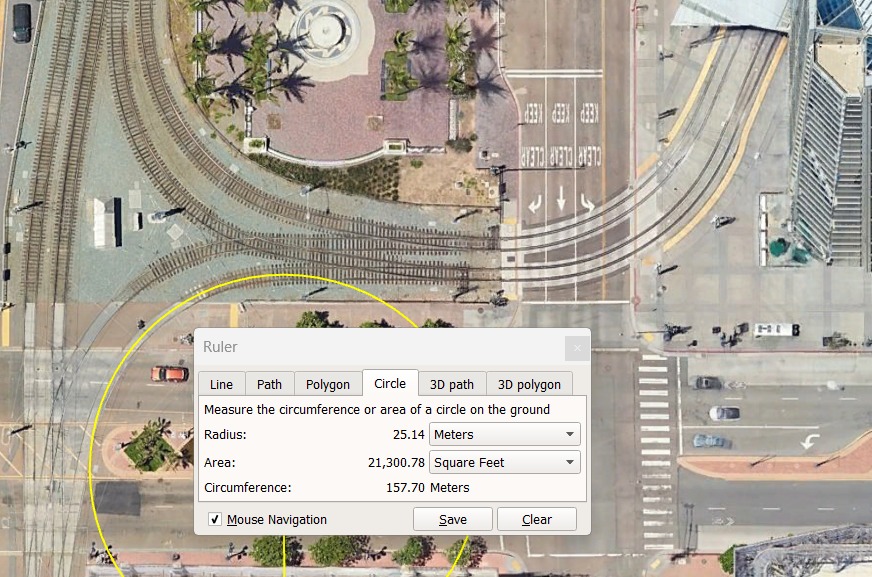Viewport: 872px width, 577px height.
Task: Close the Ruler dialog
Action: tap(576, 348)
